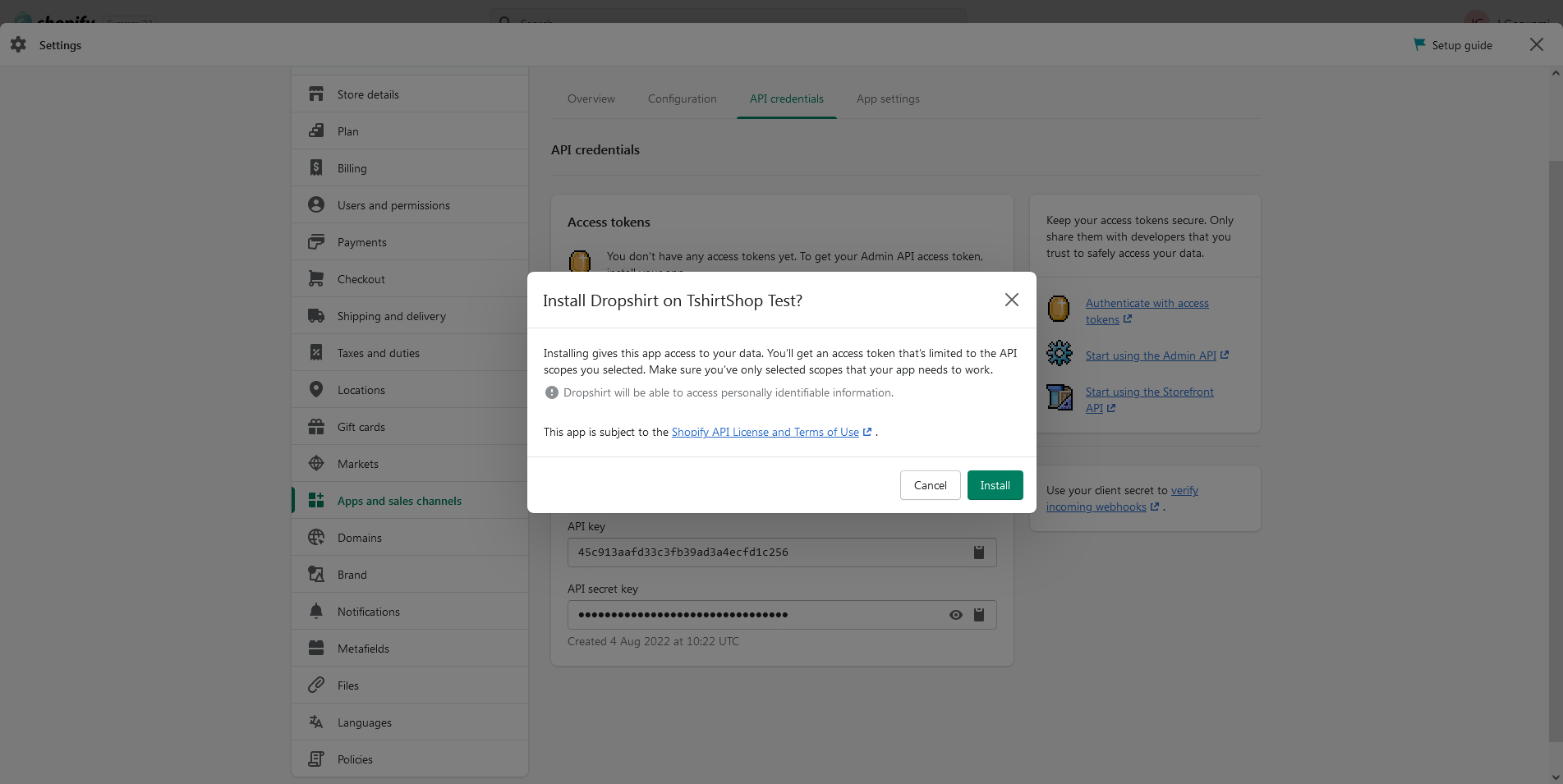Viewport: 1563px width, 784px height.
Task: Click the Taxes and duties receipt icon
Action: click(x=316, y=353)
